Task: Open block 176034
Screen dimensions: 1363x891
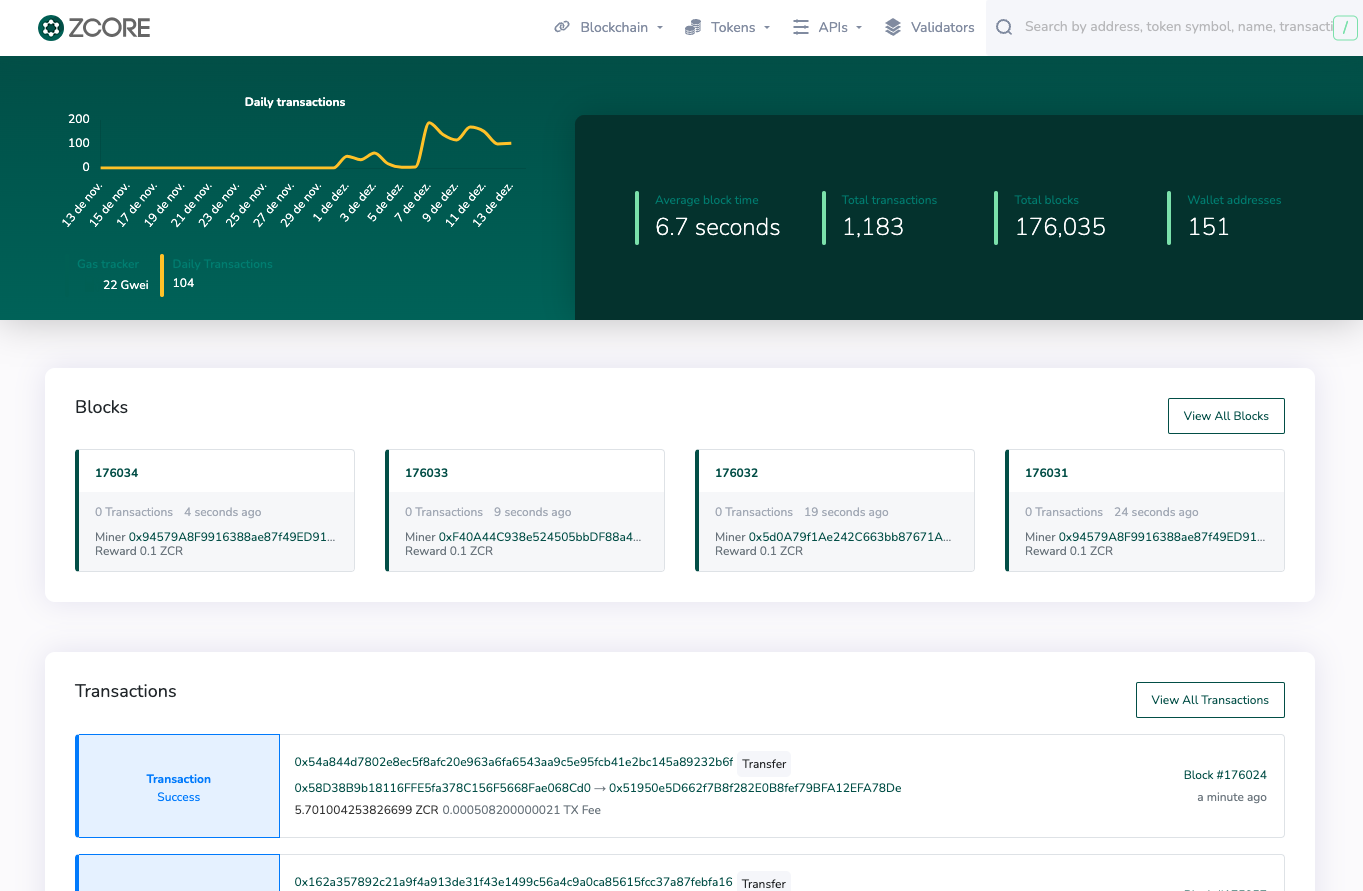Action: (116, 473)
